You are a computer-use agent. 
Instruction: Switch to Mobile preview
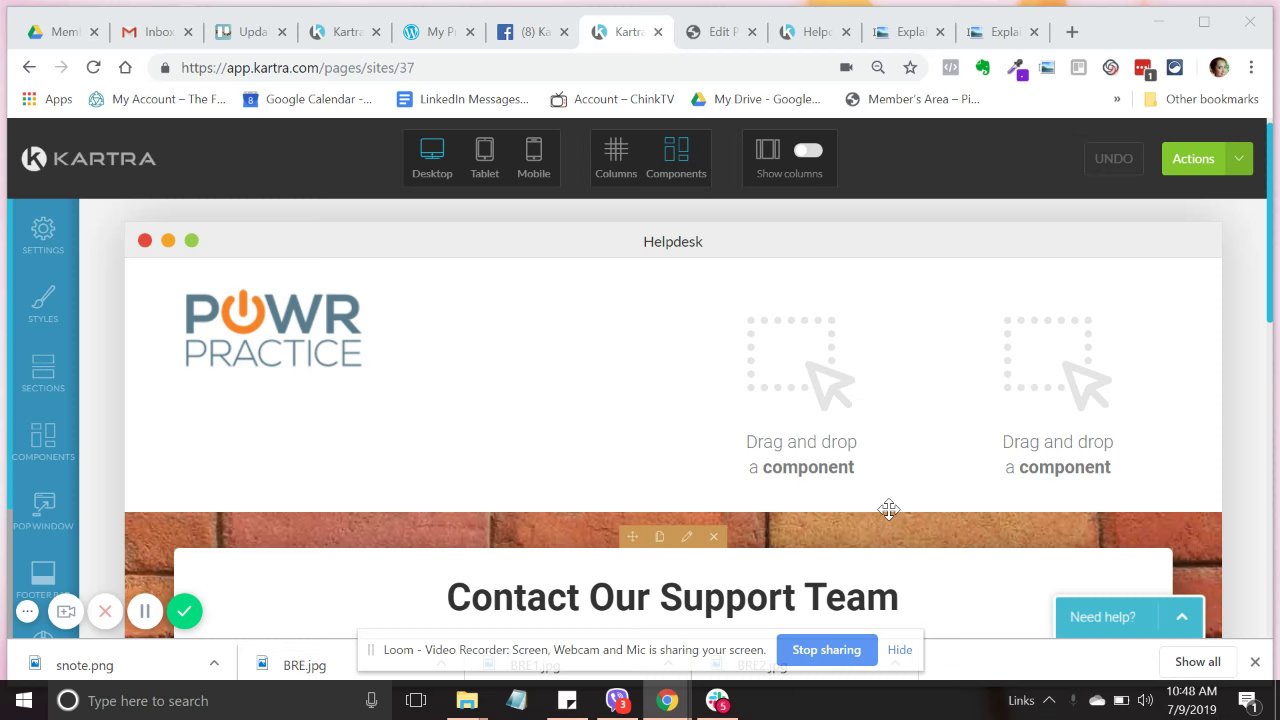534,158
